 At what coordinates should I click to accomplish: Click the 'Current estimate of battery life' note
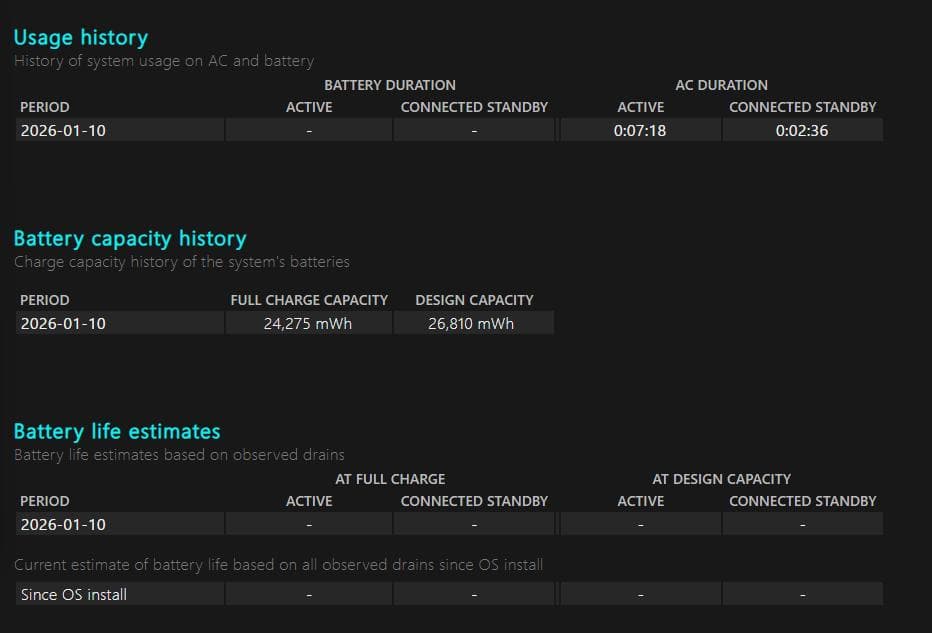[x=279, y=565]
